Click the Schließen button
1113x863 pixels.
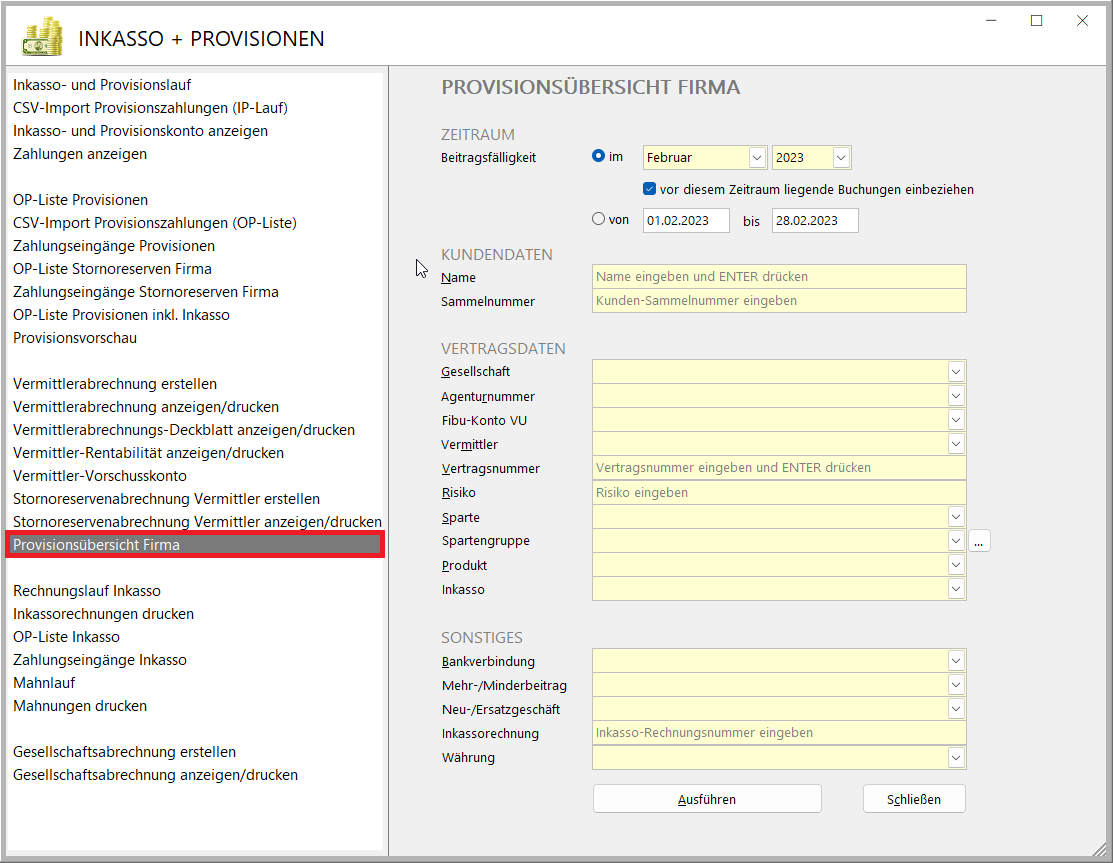tap(914, 799)
